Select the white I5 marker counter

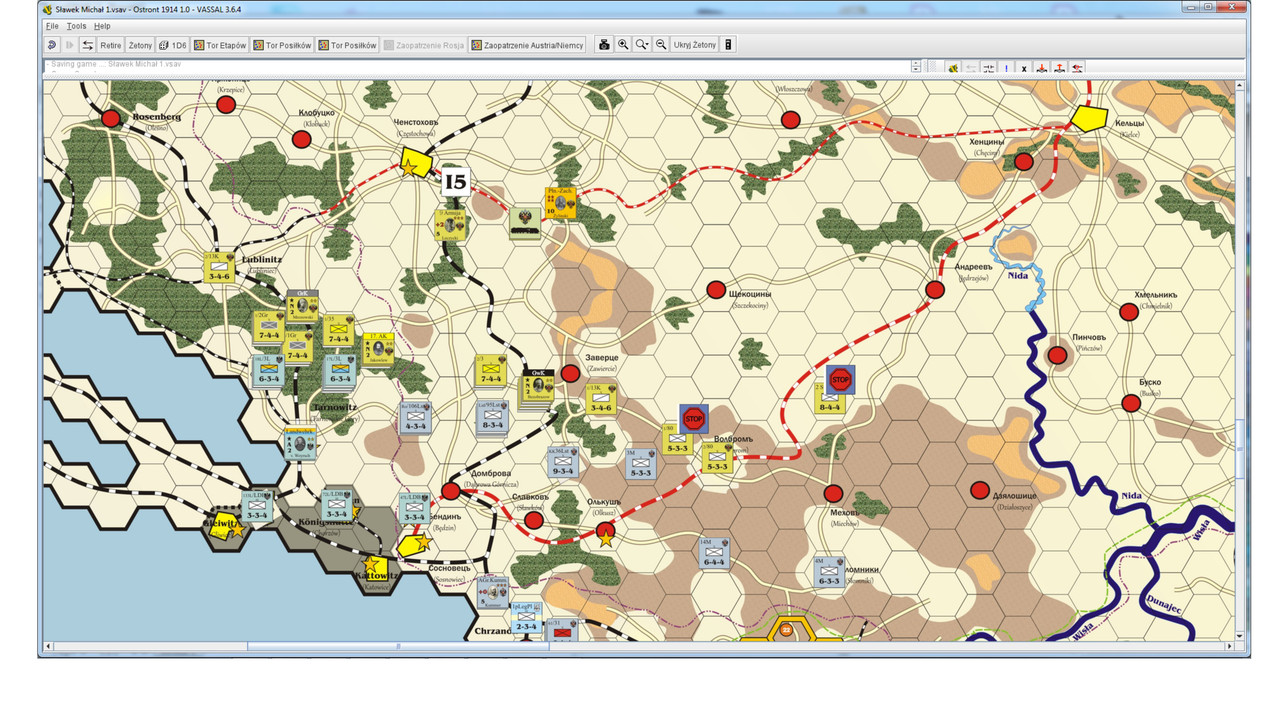click(x=456, y=182)
